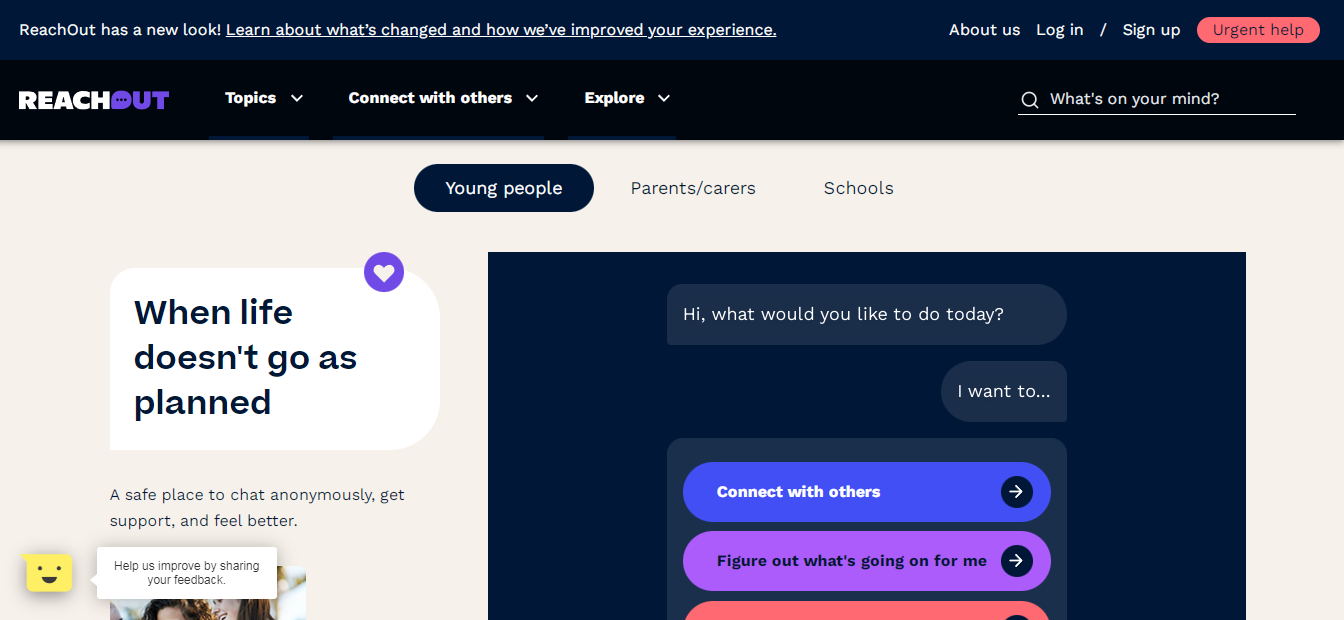Click the yellow smiley feedback icon
The width and height of the screenshot is (1344, 620).
tap(49, 573)
